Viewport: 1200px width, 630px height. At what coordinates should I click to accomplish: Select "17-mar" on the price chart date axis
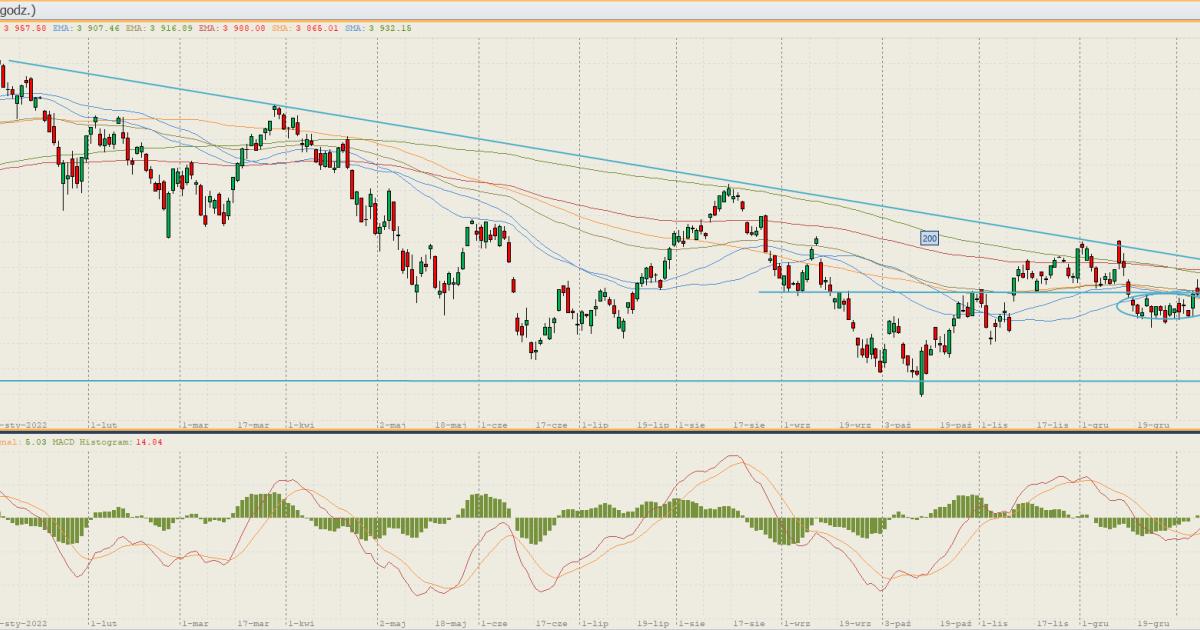[254, 425]
